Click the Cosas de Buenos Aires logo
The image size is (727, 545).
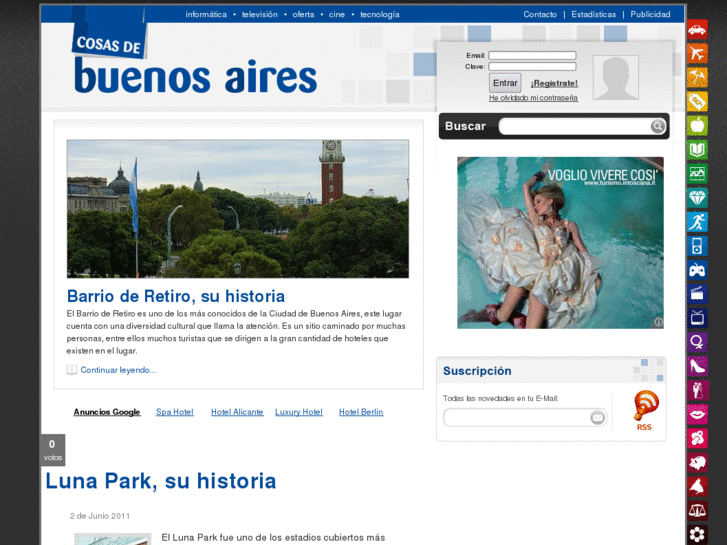(195, 53)
